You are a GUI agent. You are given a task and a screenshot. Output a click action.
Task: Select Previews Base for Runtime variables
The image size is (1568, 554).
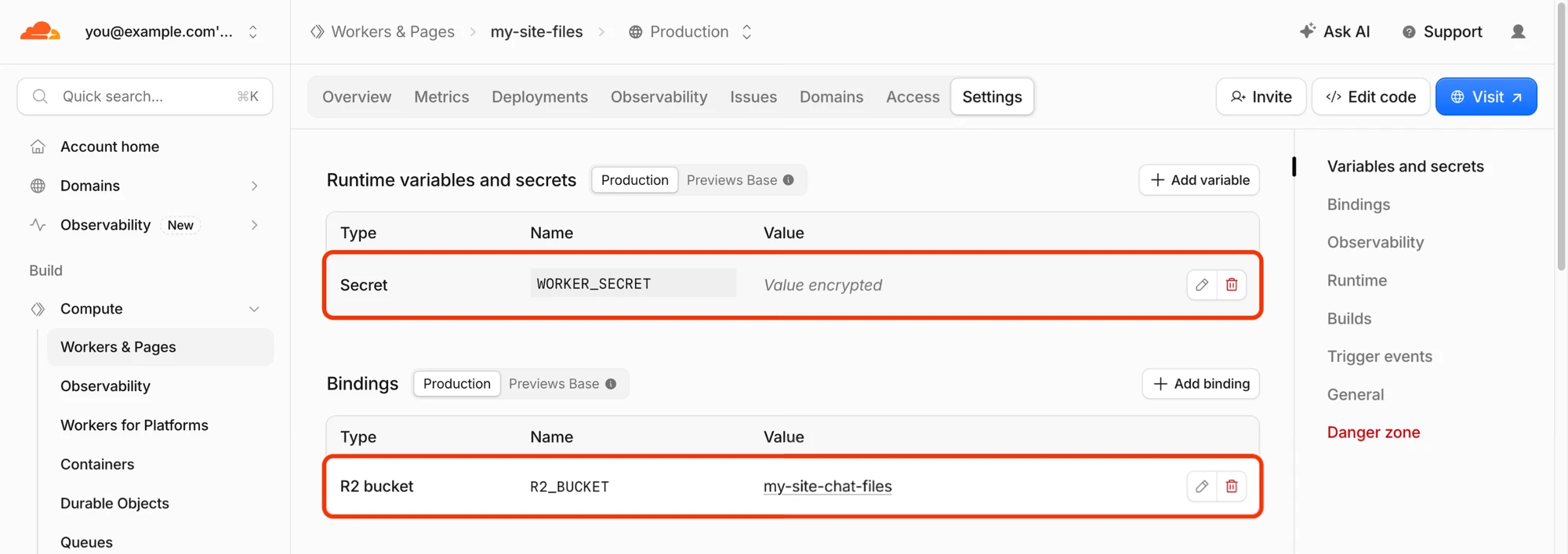pos(731,180)
